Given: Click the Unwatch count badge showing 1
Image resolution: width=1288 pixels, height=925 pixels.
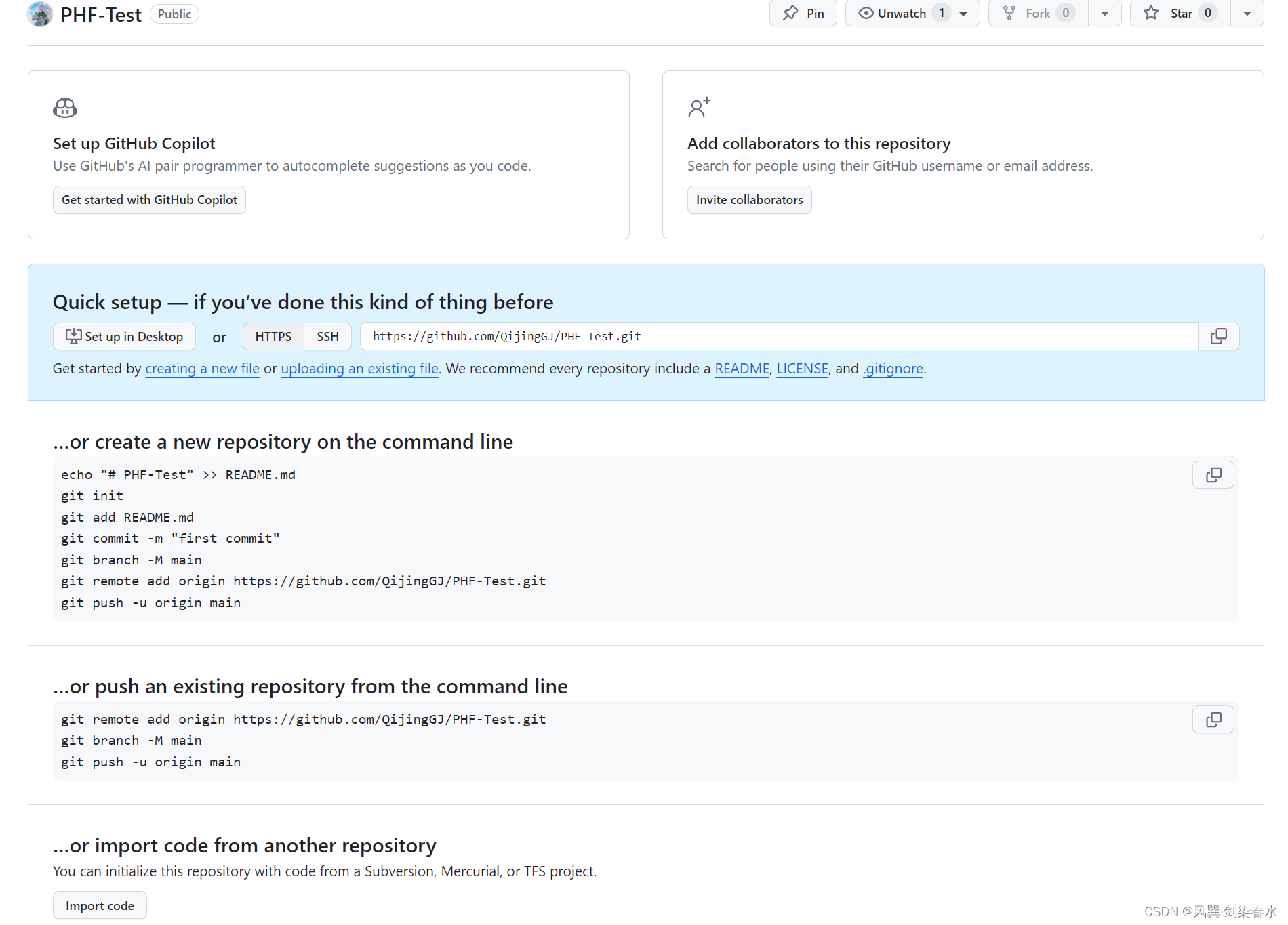Looking at the screenshot, I should pyautogui.click(x=942, y=14).
